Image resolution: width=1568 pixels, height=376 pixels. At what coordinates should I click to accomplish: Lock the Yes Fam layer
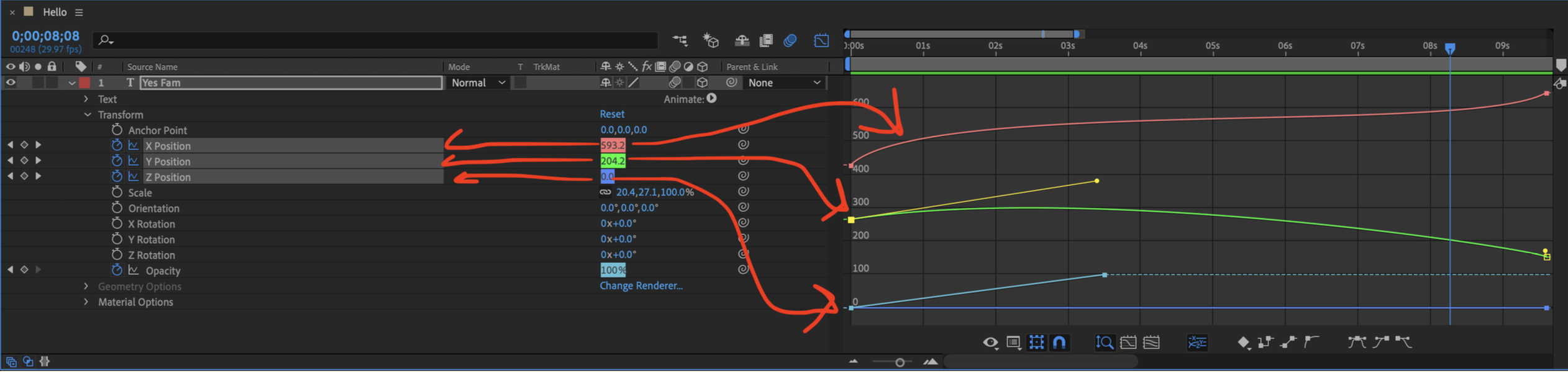point(52,83)
